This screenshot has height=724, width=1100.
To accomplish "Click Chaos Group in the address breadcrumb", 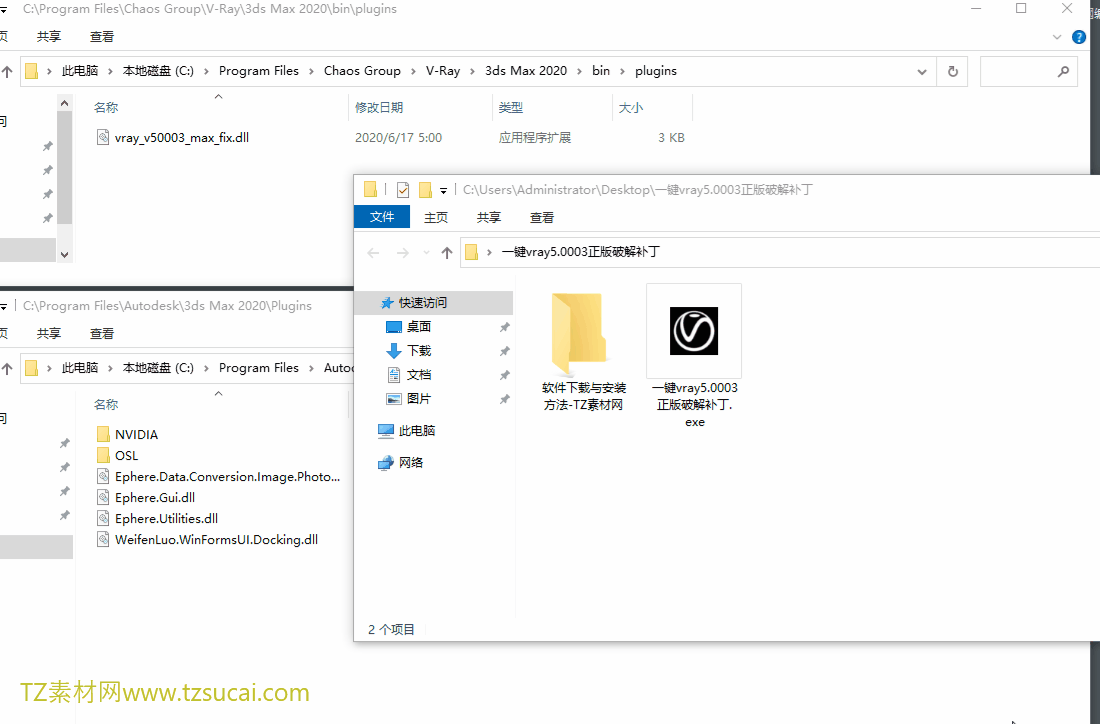I will (362, 71).
